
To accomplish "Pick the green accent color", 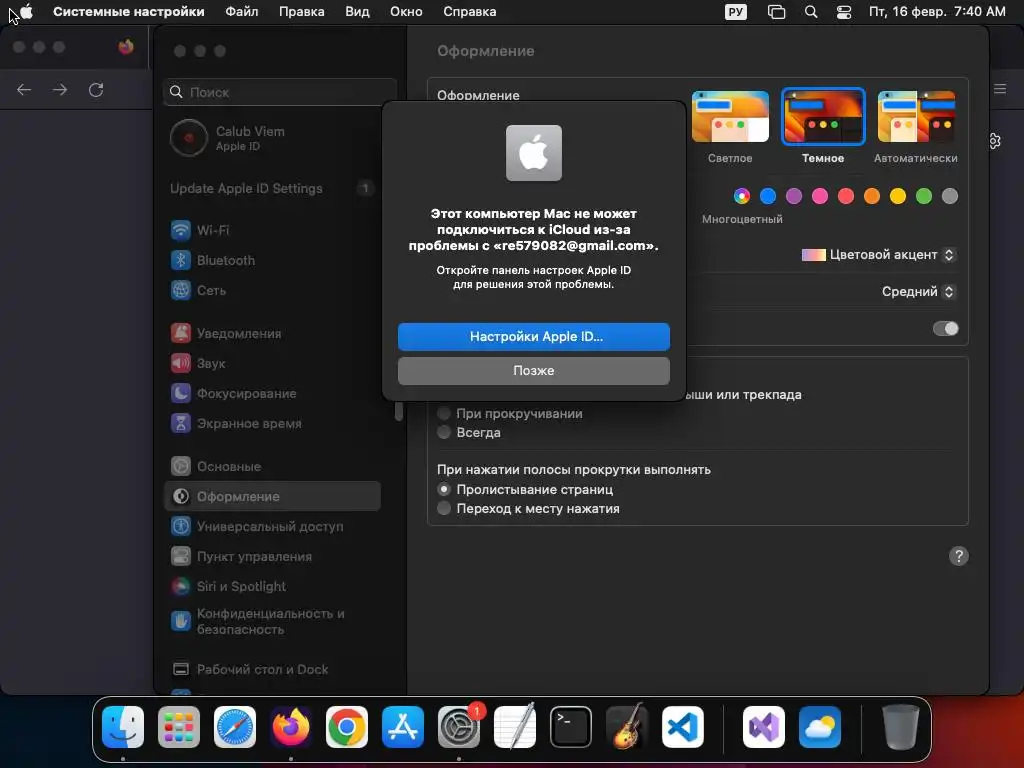I will [x=924, y=196].
